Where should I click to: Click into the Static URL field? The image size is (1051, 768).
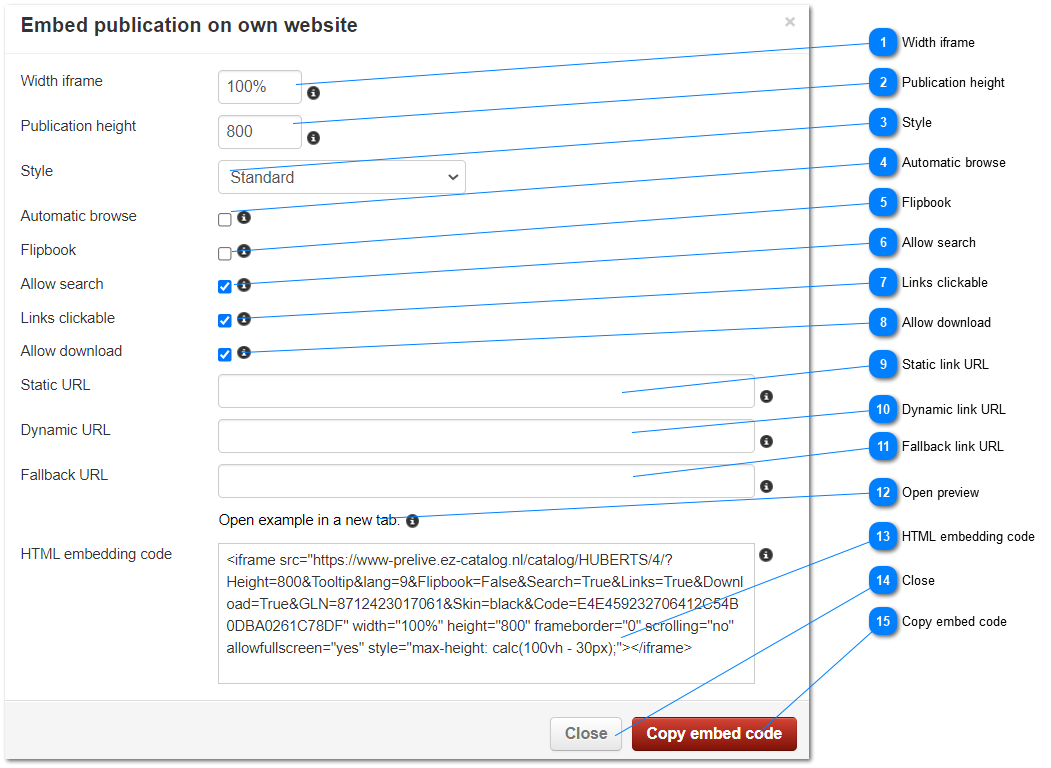(486, 391)
